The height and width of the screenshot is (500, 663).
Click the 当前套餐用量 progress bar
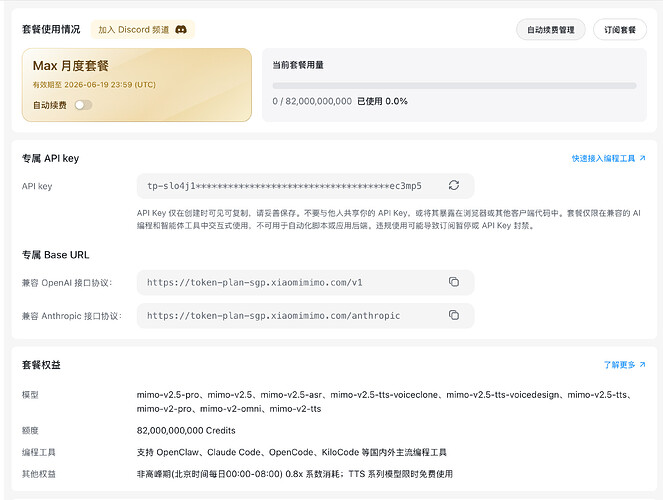tap(455, 86)
